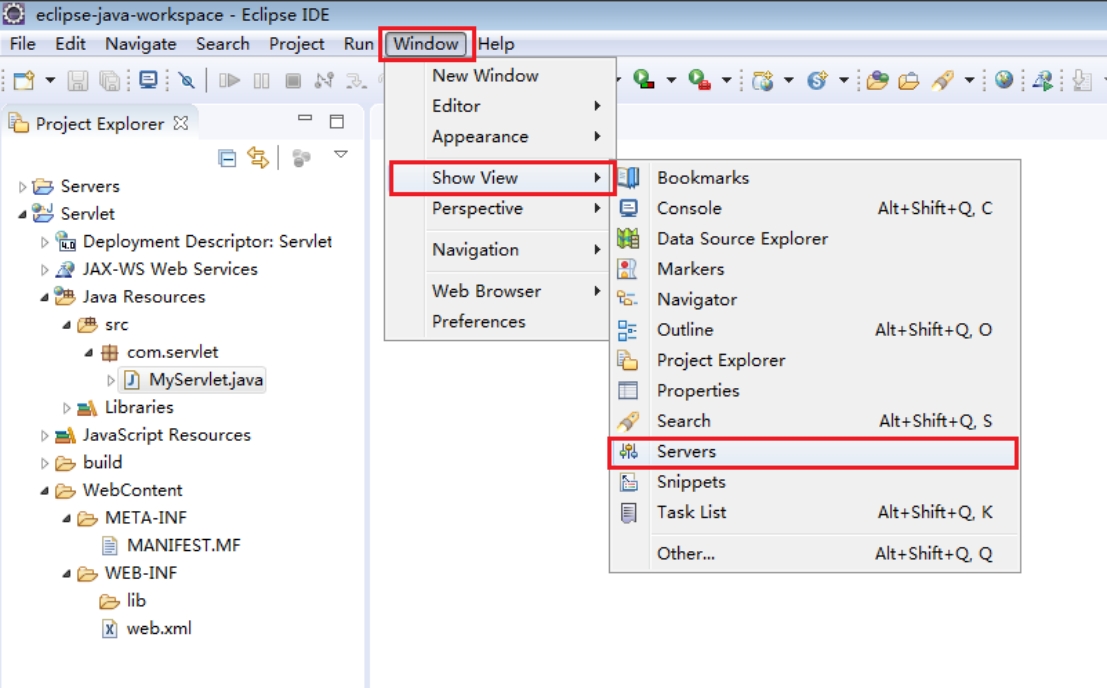Minimize the Project Explorer panel
The height and width of the screenshot is (688, 1107).
tap(305, 119)
